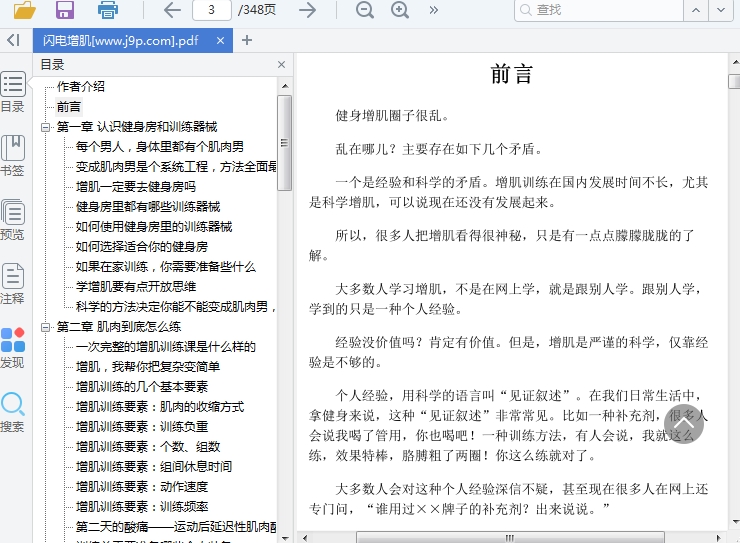This screenshot has height=543, width=740.
Task: Close the 目录 panel
Action: 282,64
